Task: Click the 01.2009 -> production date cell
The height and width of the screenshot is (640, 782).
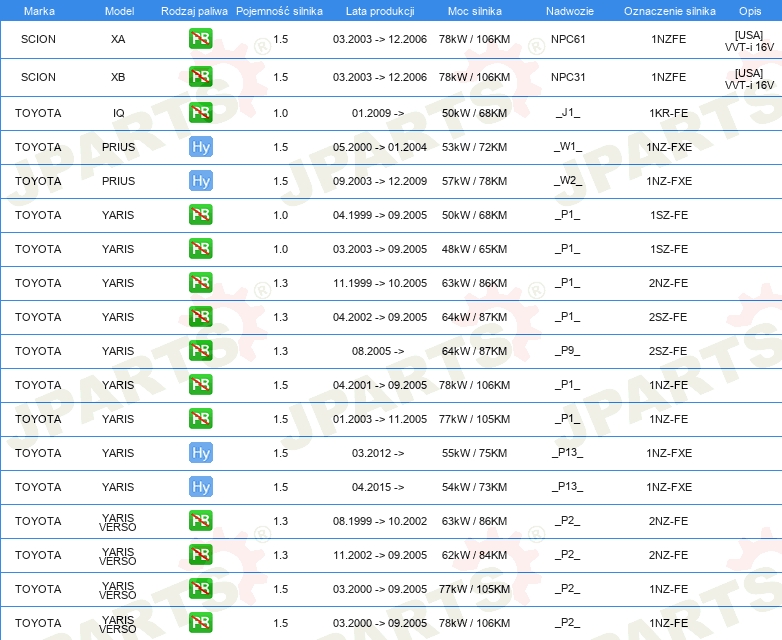Action: click(378, 113)
